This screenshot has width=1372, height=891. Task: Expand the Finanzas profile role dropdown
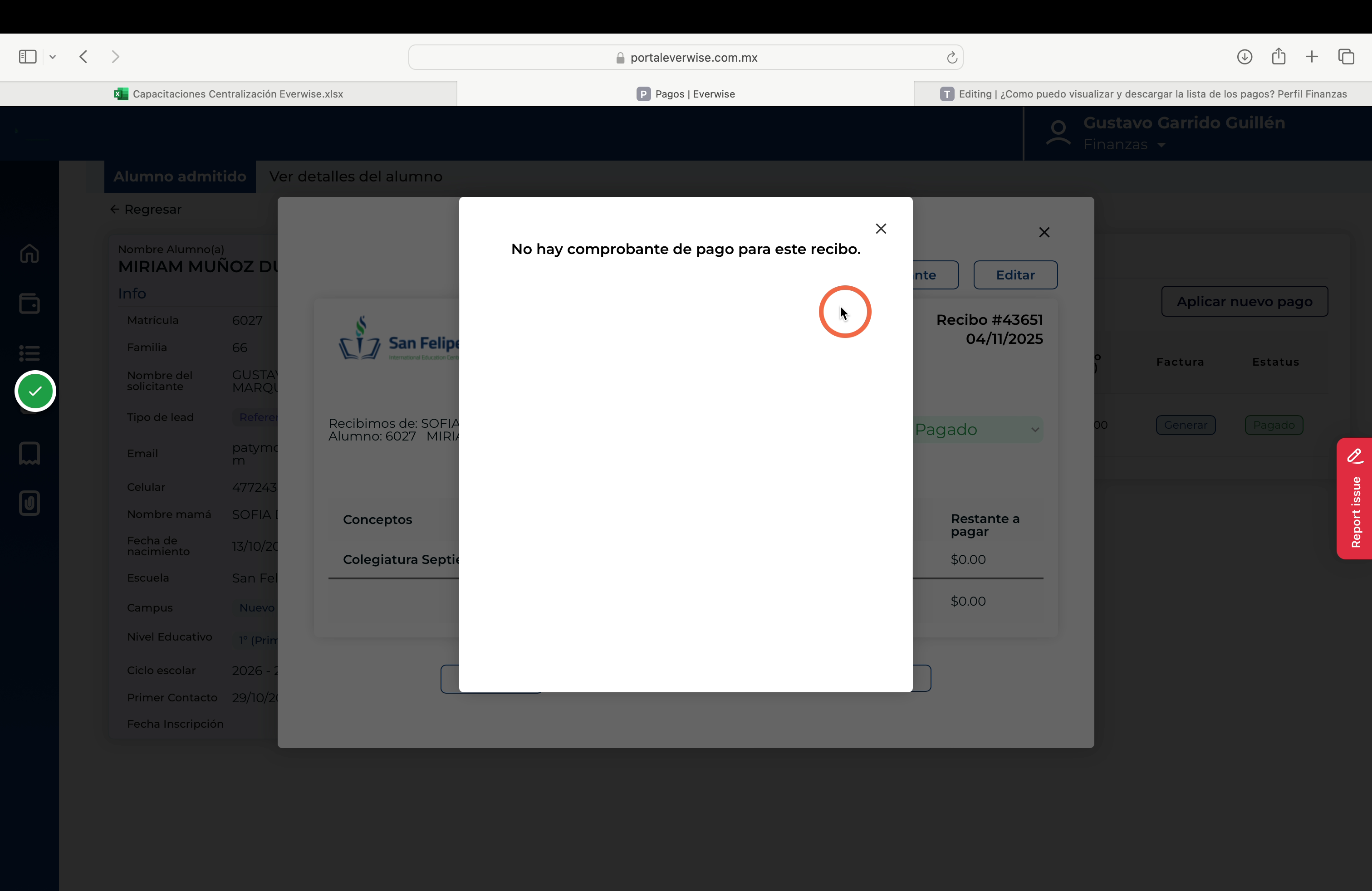[x=1124, y=145]
